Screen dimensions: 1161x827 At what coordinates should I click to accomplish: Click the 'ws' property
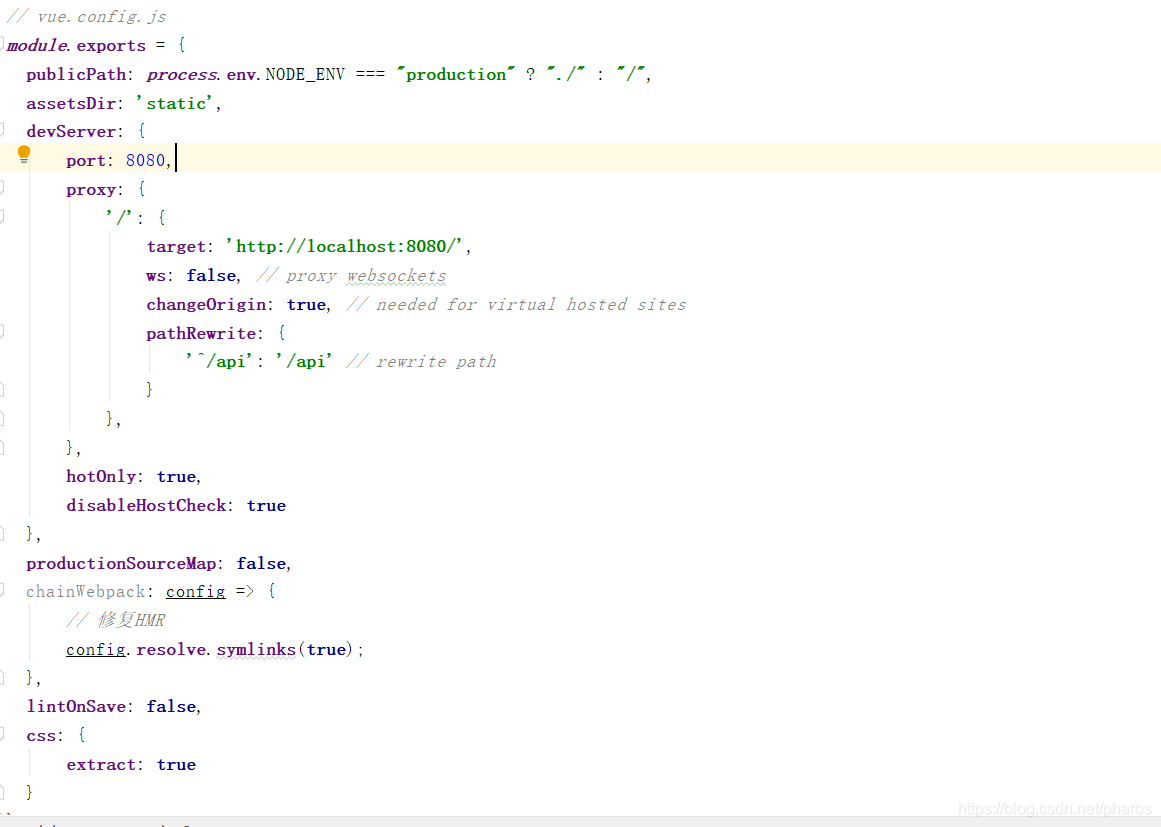pyautogui.click(x=155, y=276)
